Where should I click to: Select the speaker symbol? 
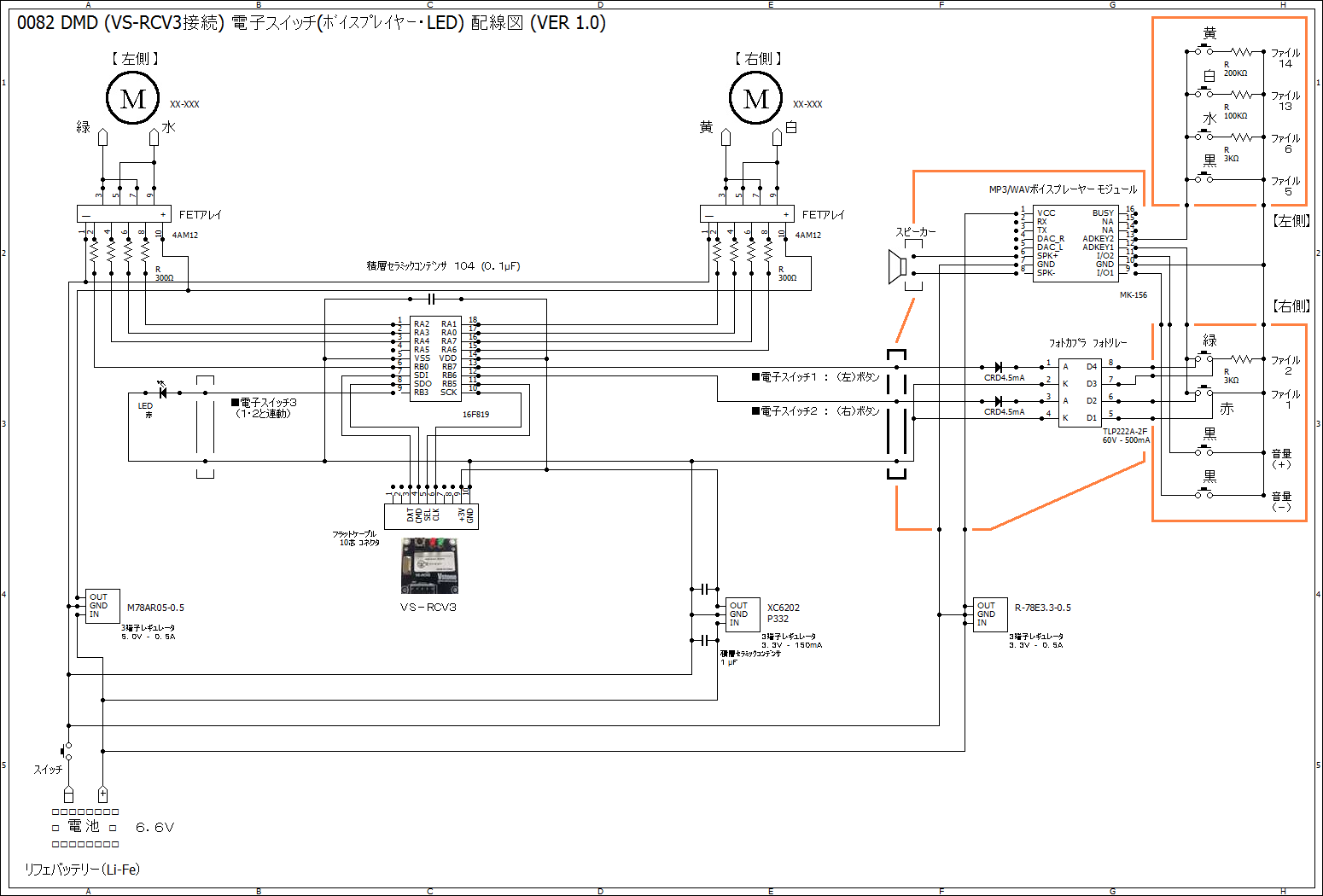pyautogui.click(x=897, y=266)
